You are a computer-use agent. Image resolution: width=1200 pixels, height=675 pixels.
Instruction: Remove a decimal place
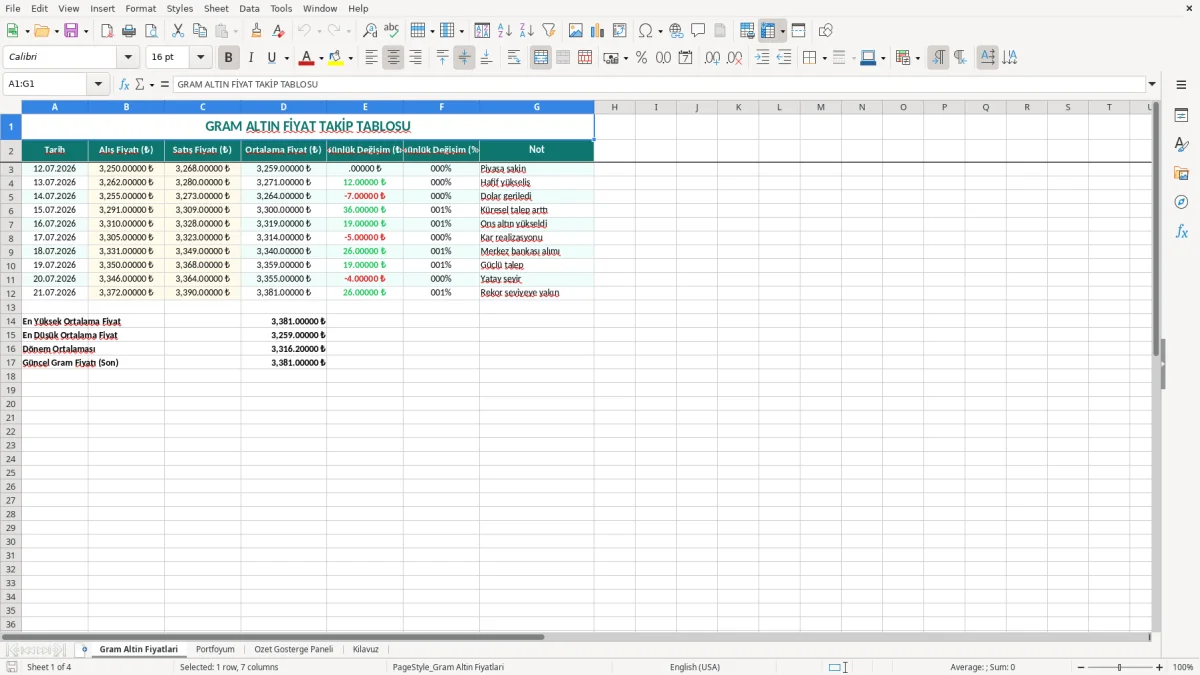734,58
